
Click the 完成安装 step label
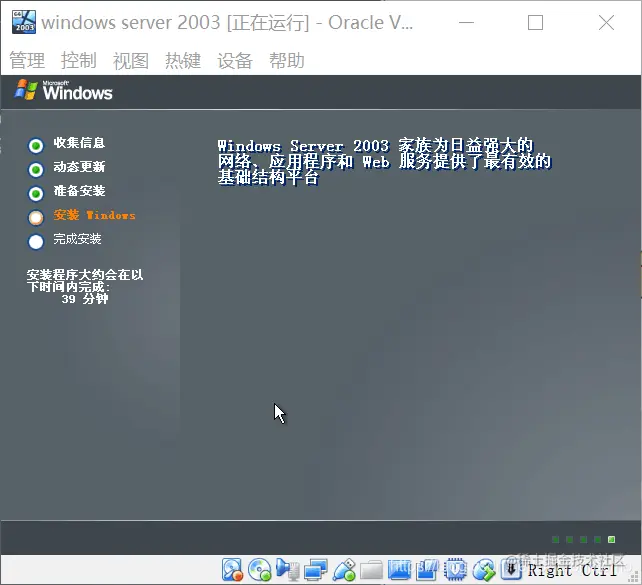coord(77,239)
